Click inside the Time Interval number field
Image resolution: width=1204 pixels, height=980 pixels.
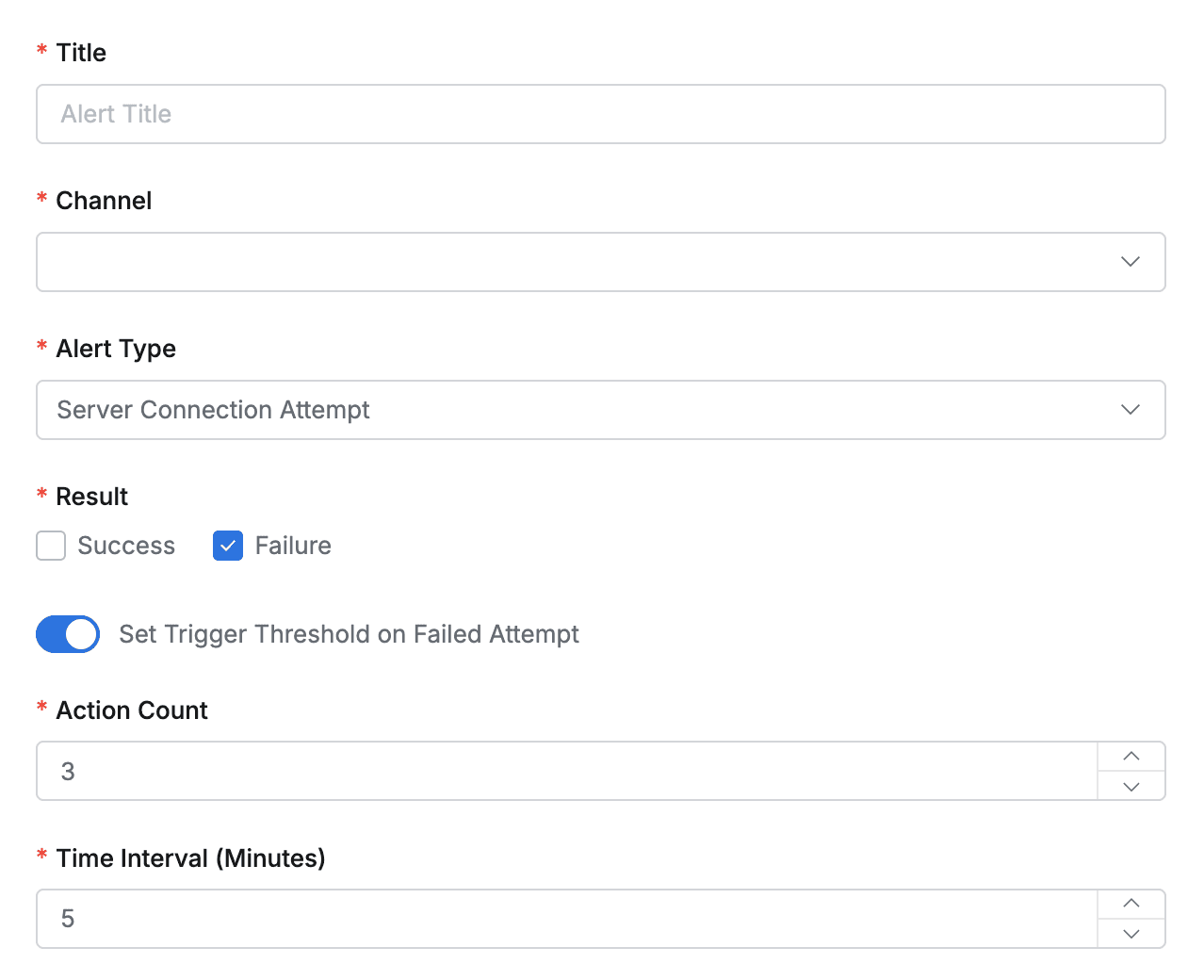pyautogui.click(x=565, y=919)
